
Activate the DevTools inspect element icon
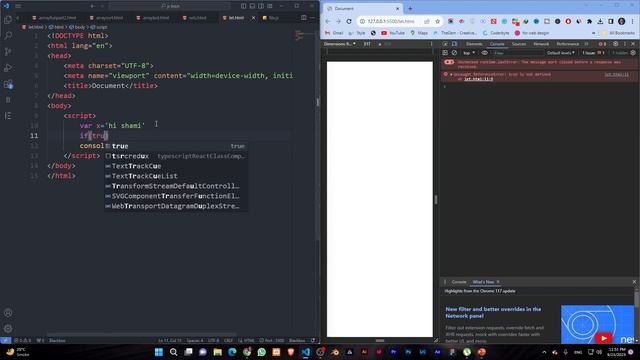pyautogui.click(x=445, y=44)
